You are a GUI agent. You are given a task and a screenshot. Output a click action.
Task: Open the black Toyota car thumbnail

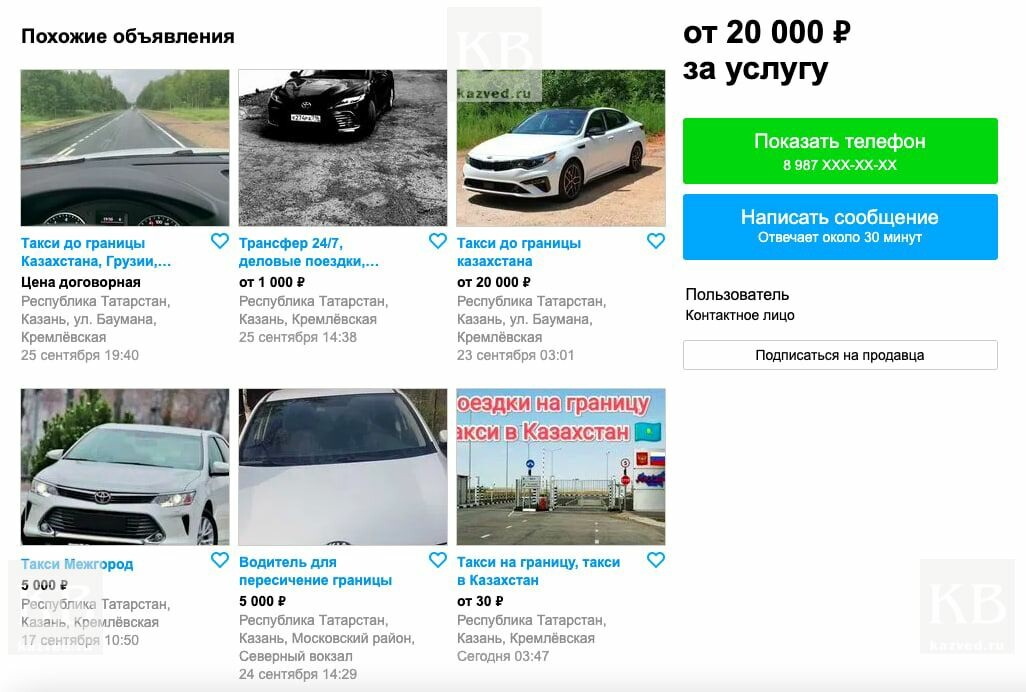pyautogui.click(x=343, y=148)
